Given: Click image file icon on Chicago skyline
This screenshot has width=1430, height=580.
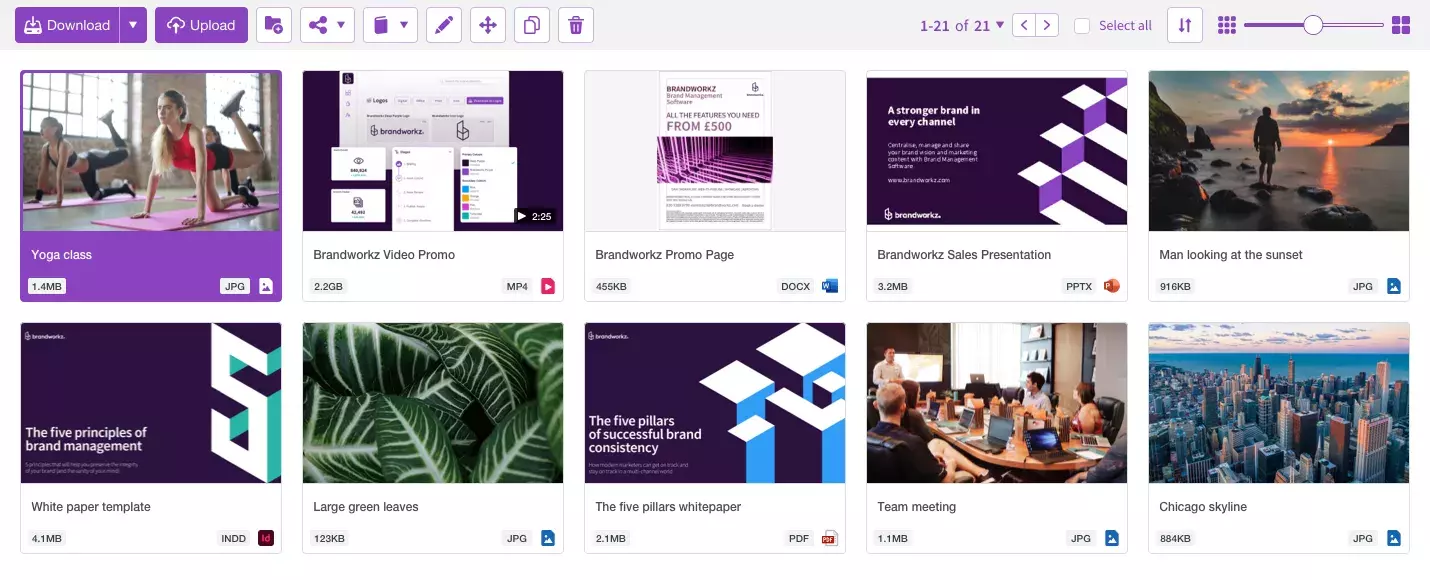Looking at the screenshot, I should coord(1394,538).
